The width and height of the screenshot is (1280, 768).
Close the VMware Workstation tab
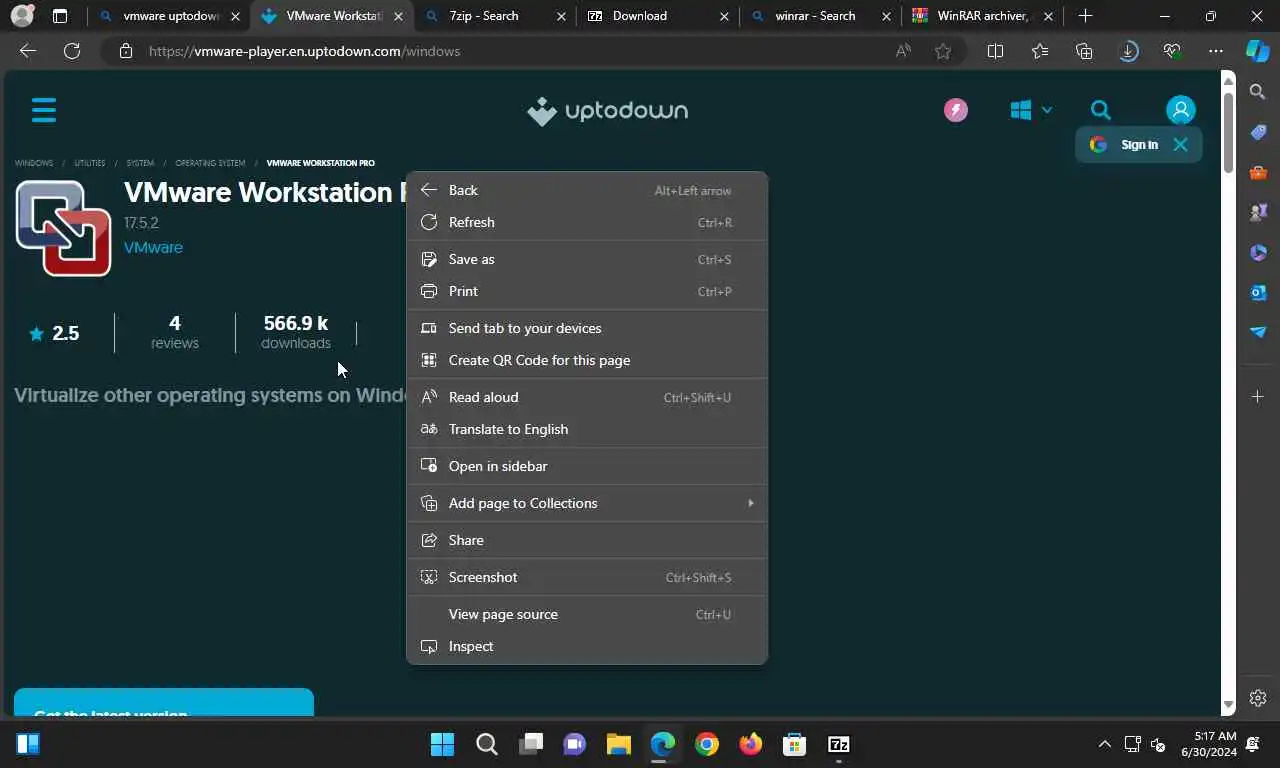397,16
